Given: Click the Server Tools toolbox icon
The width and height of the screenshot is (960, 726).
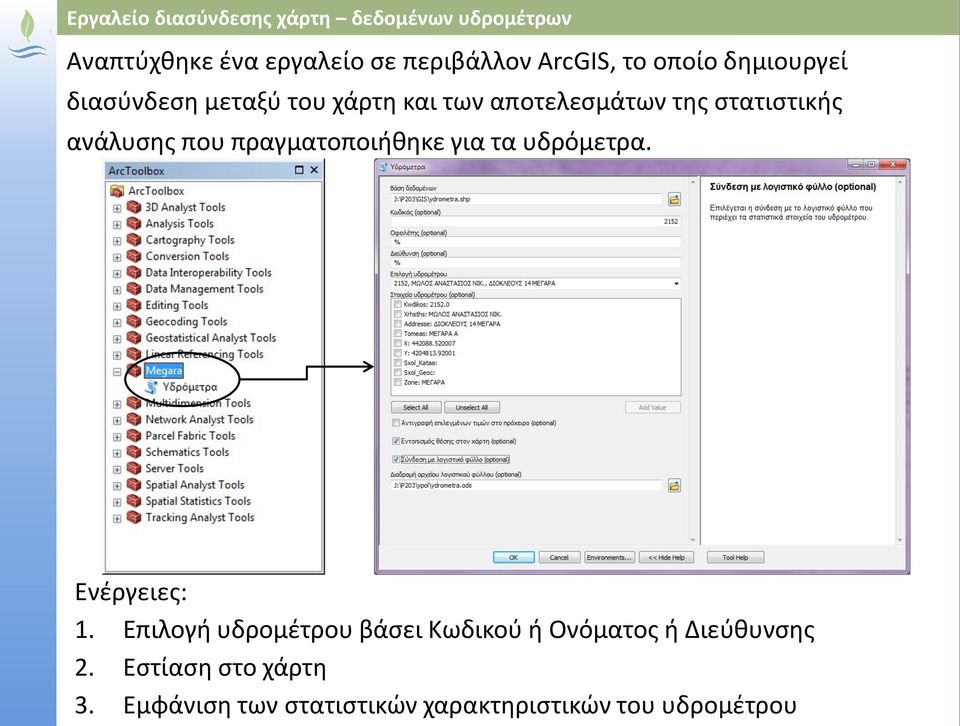Looking at the screenshot, I should pos(133,468).
